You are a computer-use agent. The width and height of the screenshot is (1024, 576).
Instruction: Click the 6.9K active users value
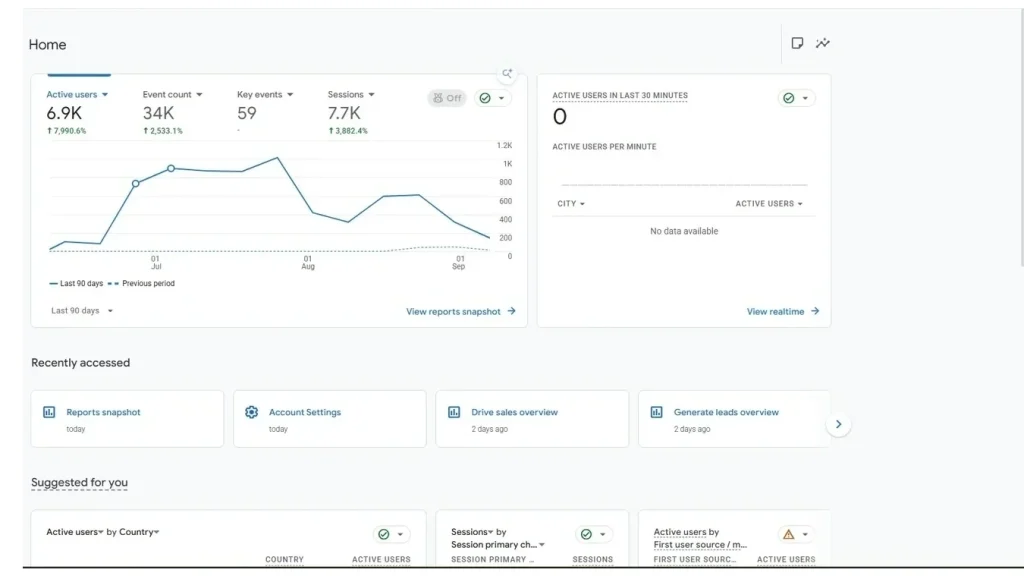pyautogui.click(x=64, y=113)
